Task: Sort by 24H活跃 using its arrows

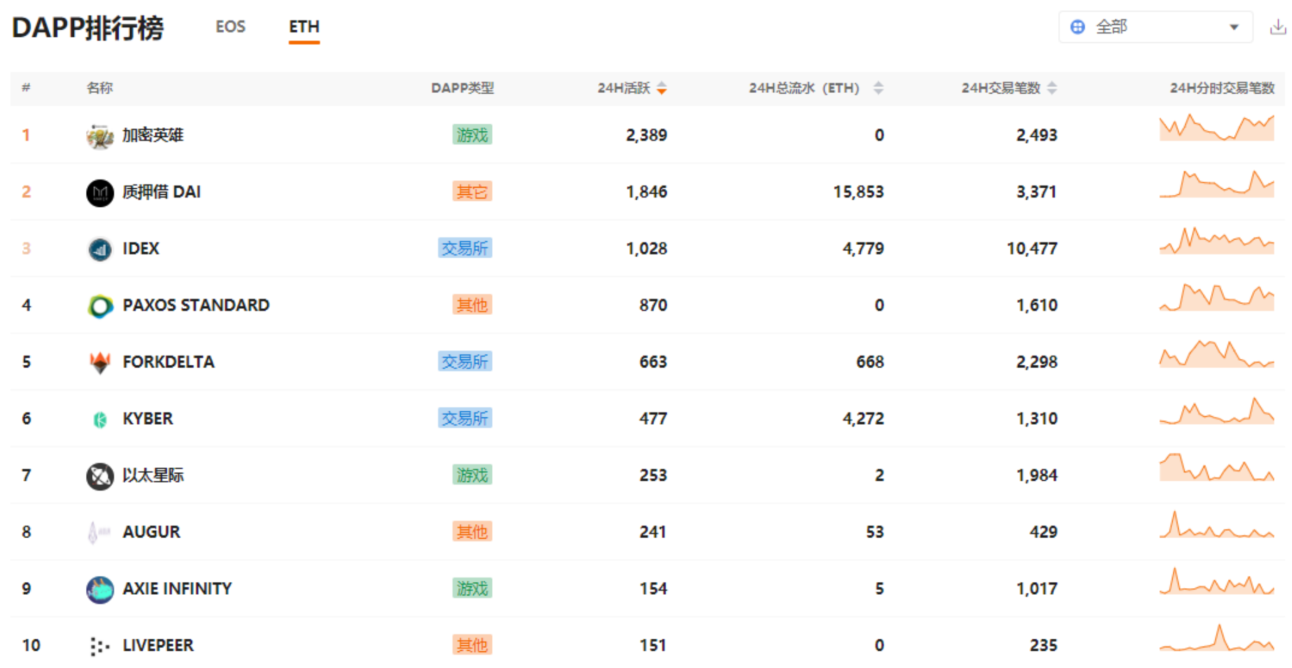Action: point(661,88)
